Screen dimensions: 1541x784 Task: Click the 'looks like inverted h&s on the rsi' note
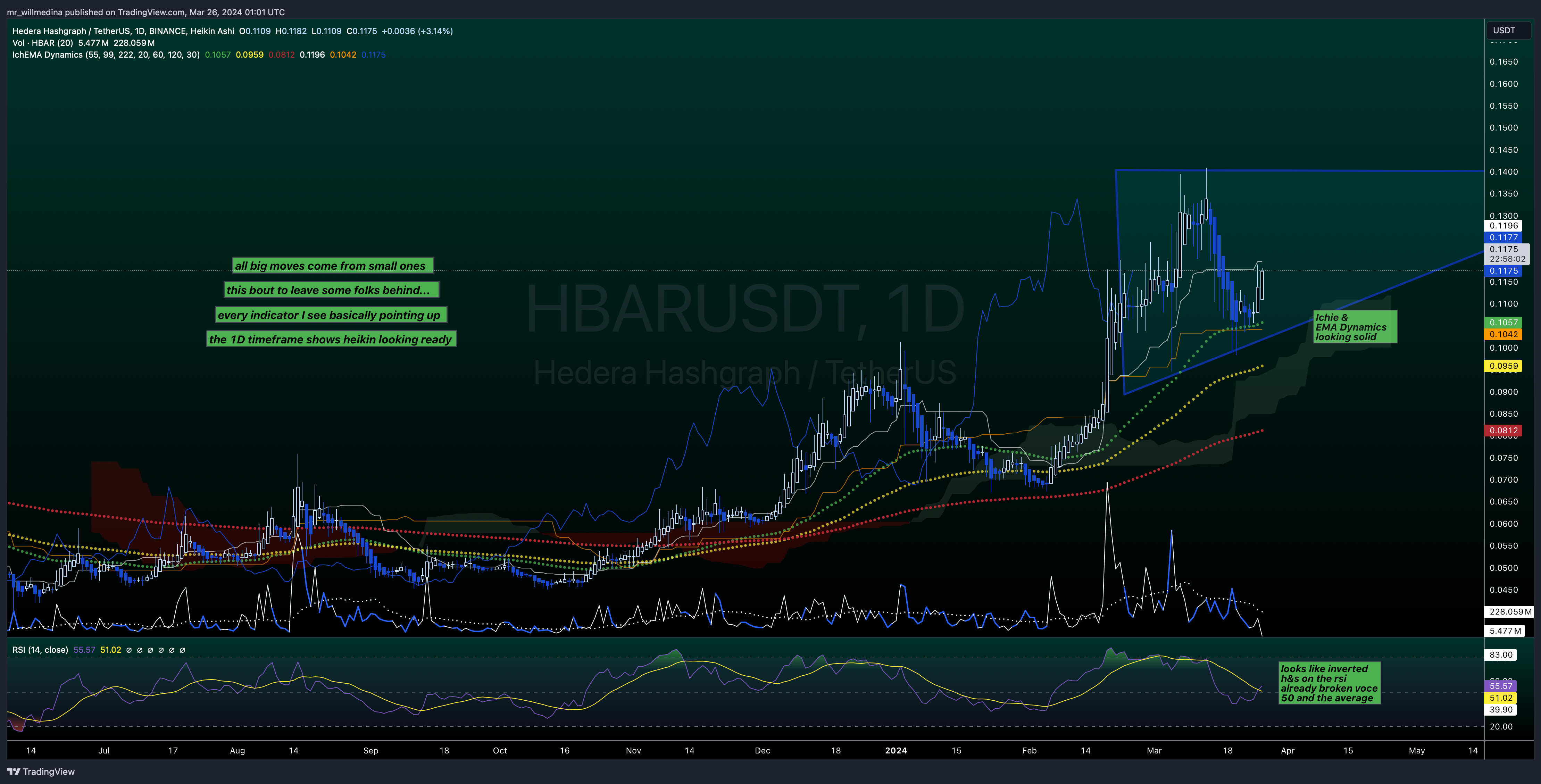coord(1329,682)
